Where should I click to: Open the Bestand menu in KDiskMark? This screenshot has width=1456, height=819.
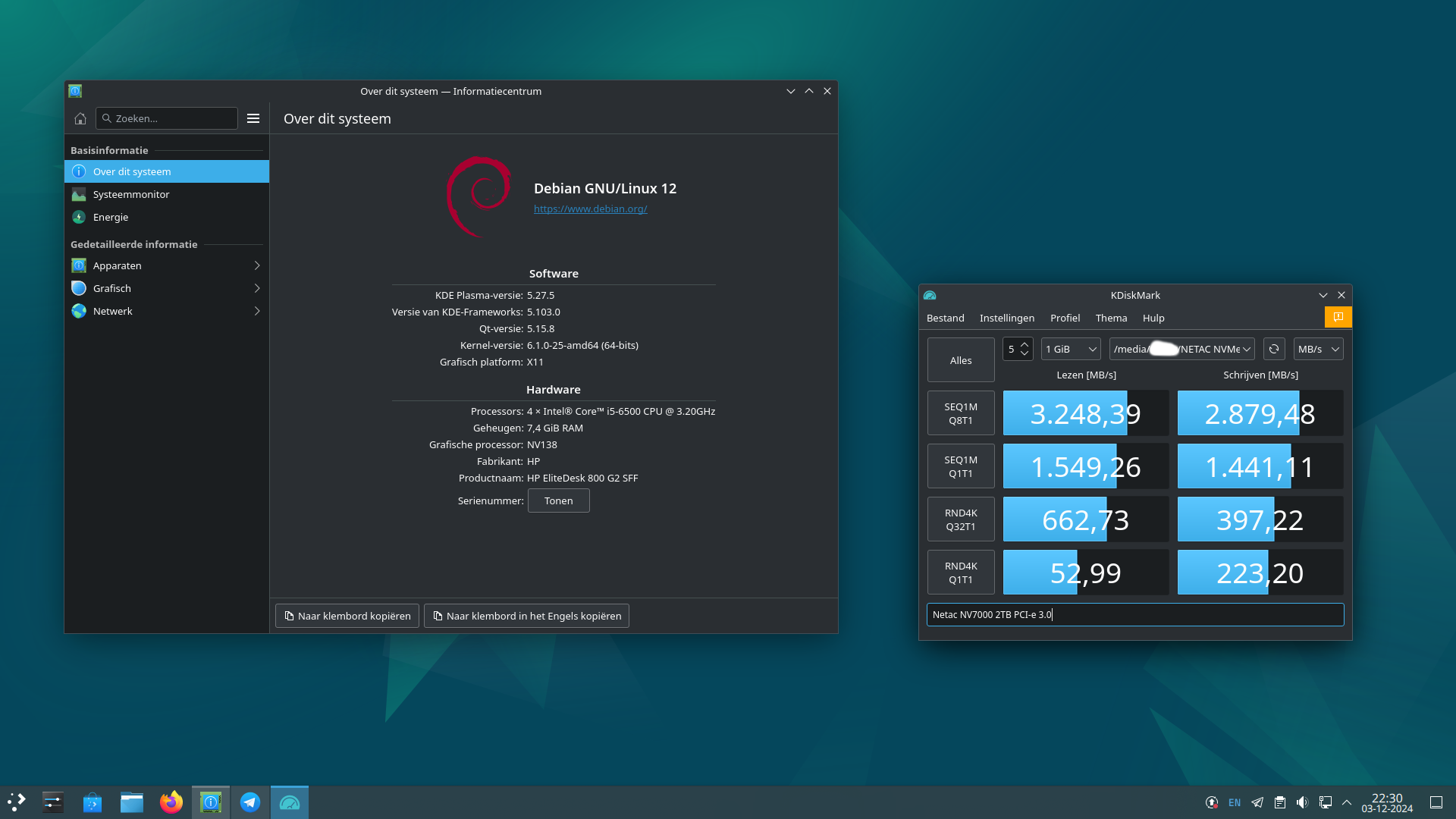click(946, 318)
